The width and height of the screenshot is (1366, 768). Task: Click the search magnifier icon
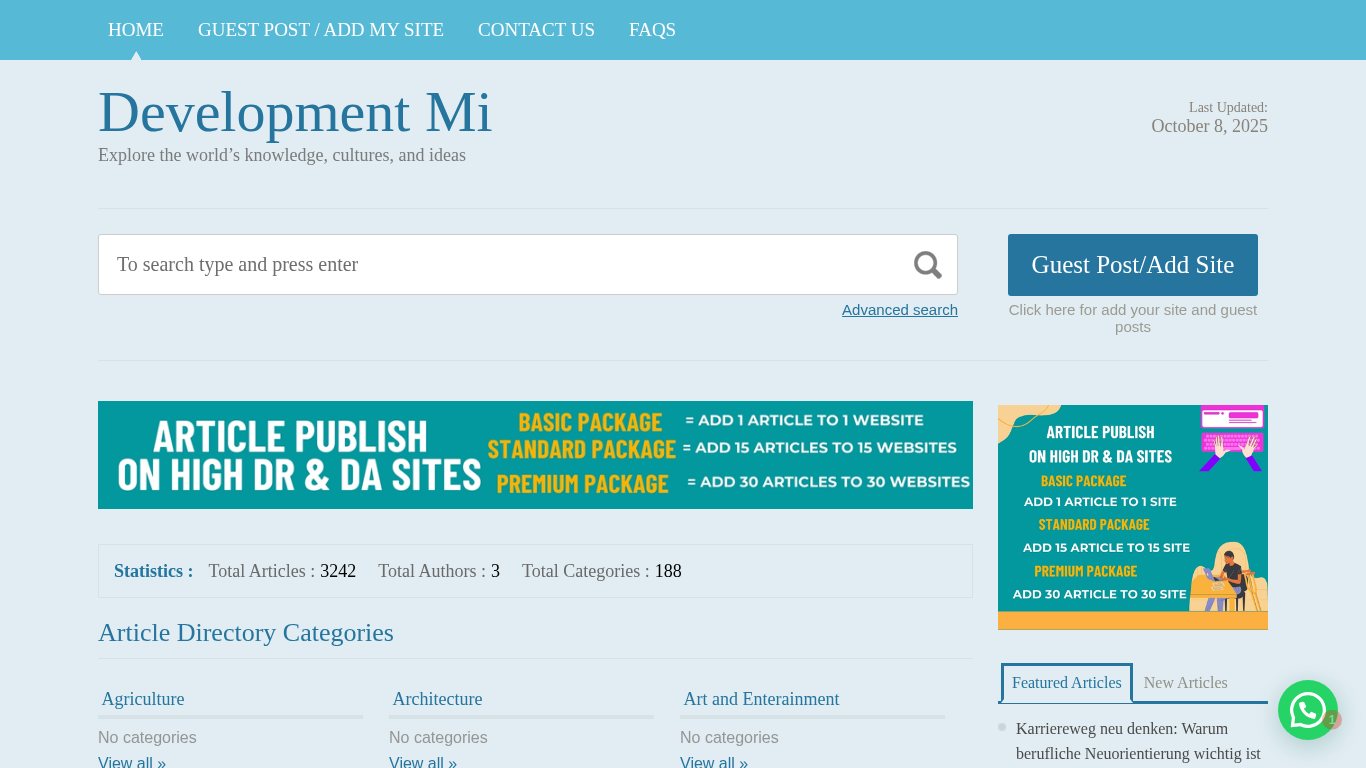(927, 265)
